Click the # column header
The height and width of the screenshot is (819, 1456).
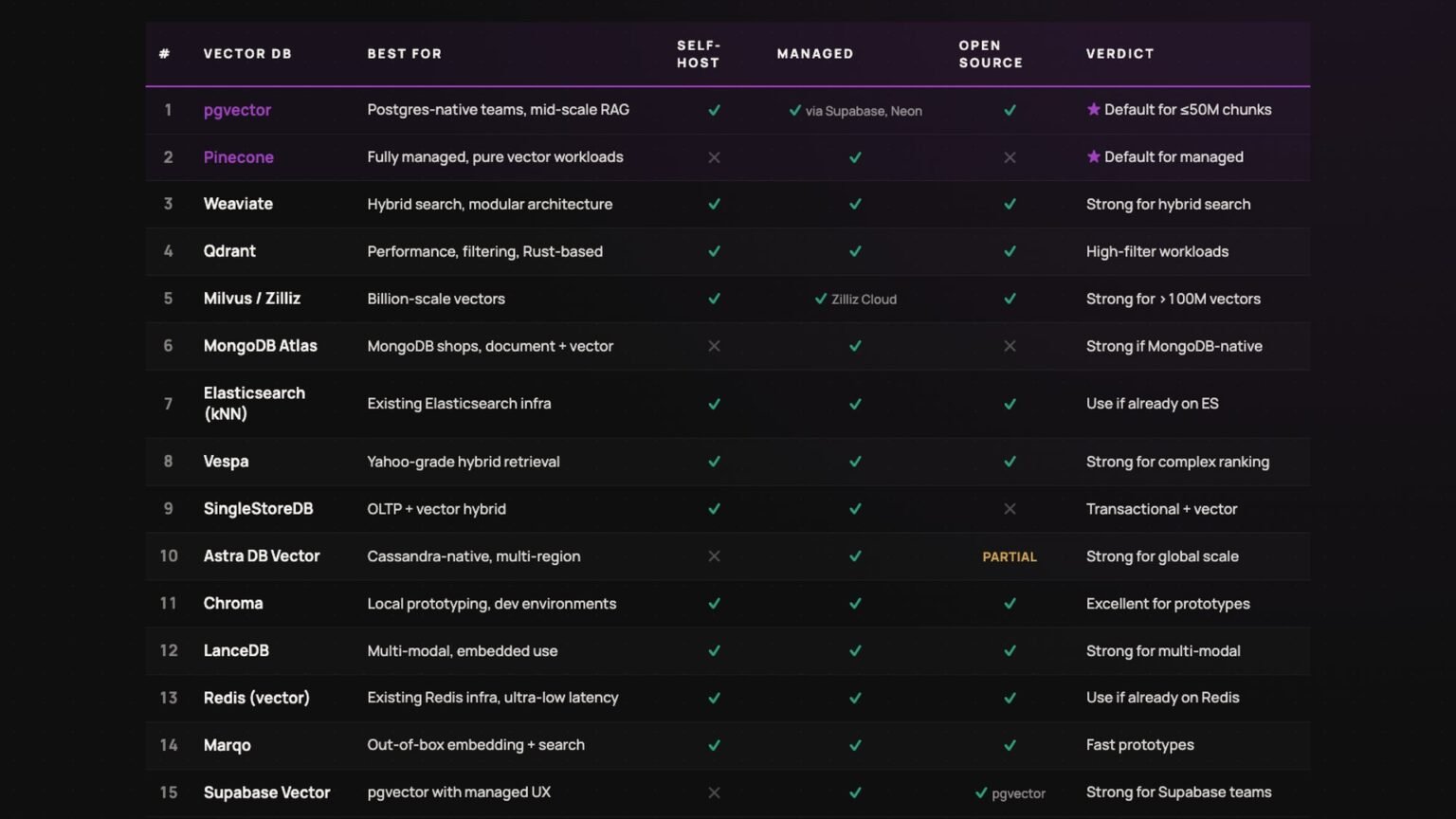pos(164,54)
